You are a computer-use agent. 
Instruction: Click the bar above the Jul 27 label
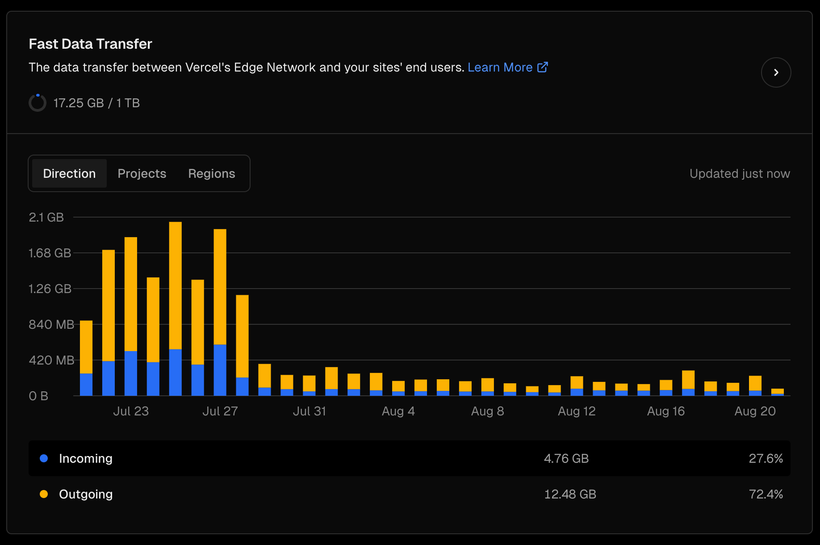(x=220, y=312)
